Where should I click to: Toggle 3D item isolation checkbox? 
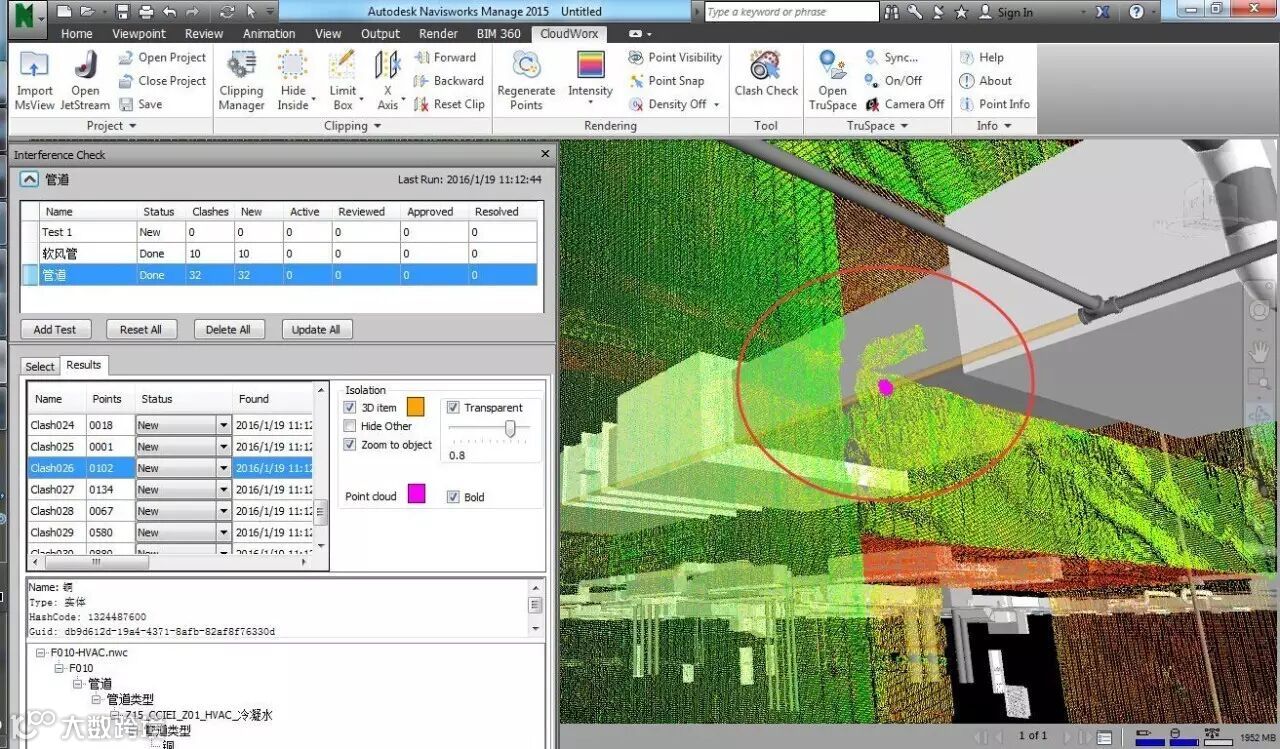(350, 408)
